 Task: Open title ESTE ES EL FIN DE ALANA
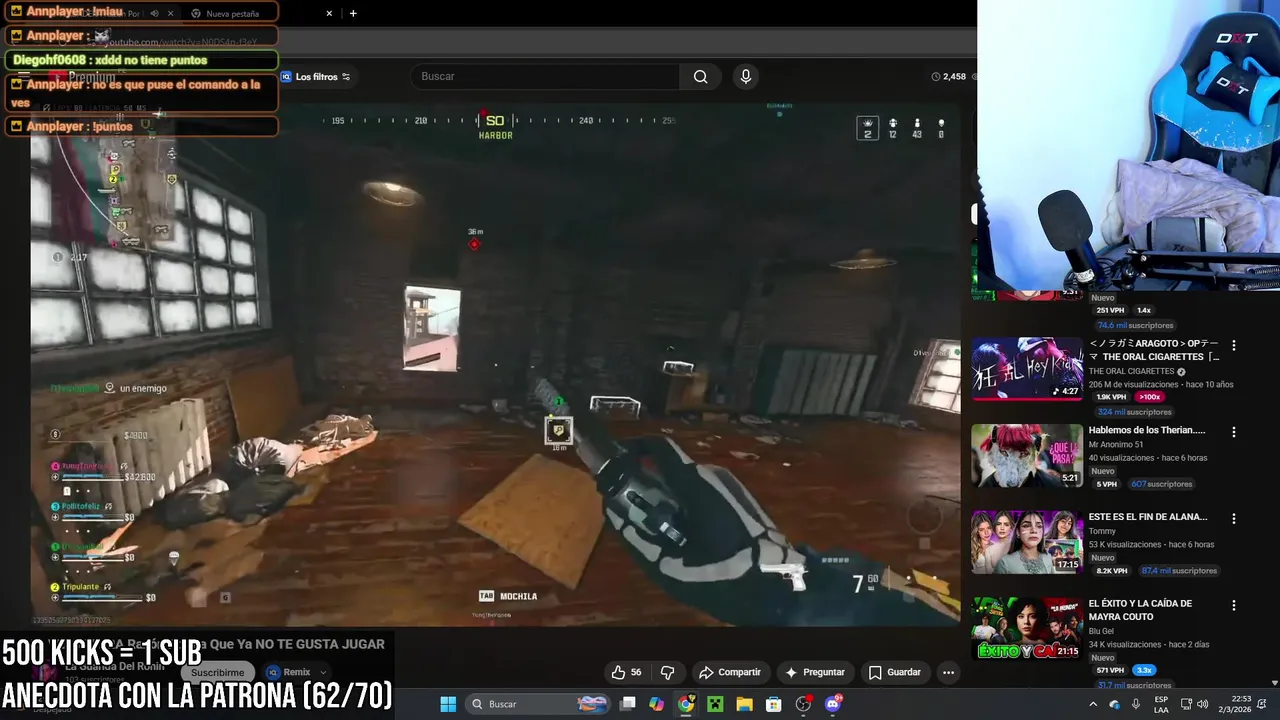pos(1148,517)
